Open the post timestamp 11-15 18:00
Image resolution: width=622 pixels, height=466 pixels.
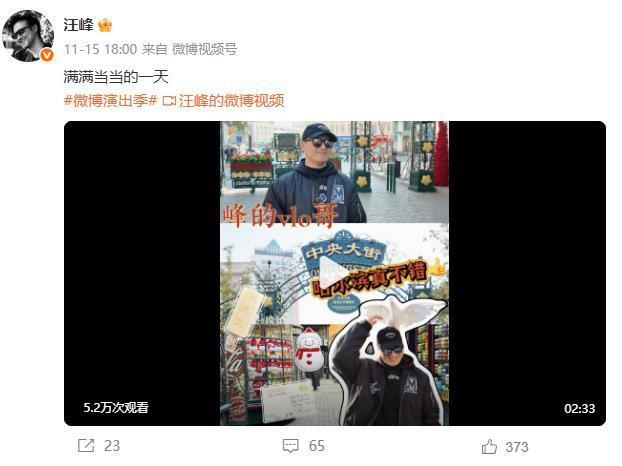(x=100, y=49)
